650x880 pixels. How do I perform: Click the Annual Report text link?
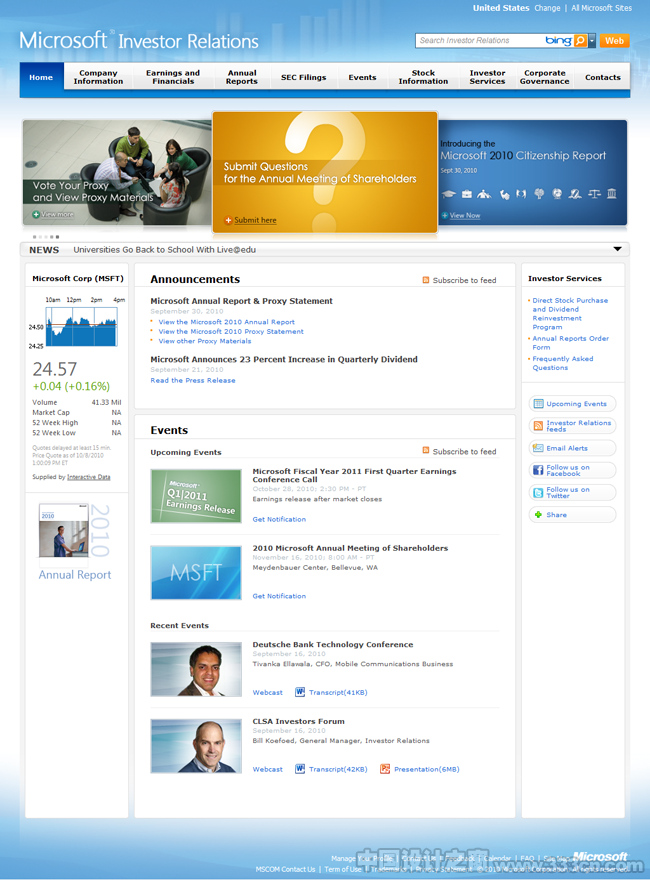pos(75,575)
